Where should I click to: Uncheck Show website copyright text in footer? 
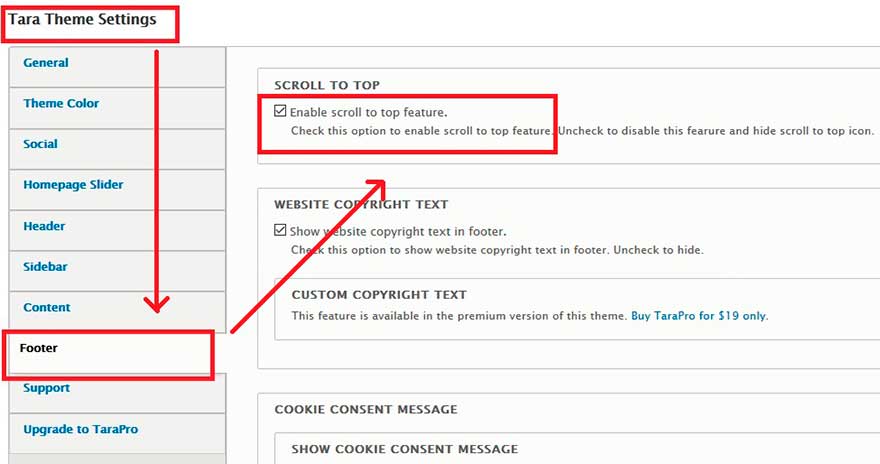281,230
